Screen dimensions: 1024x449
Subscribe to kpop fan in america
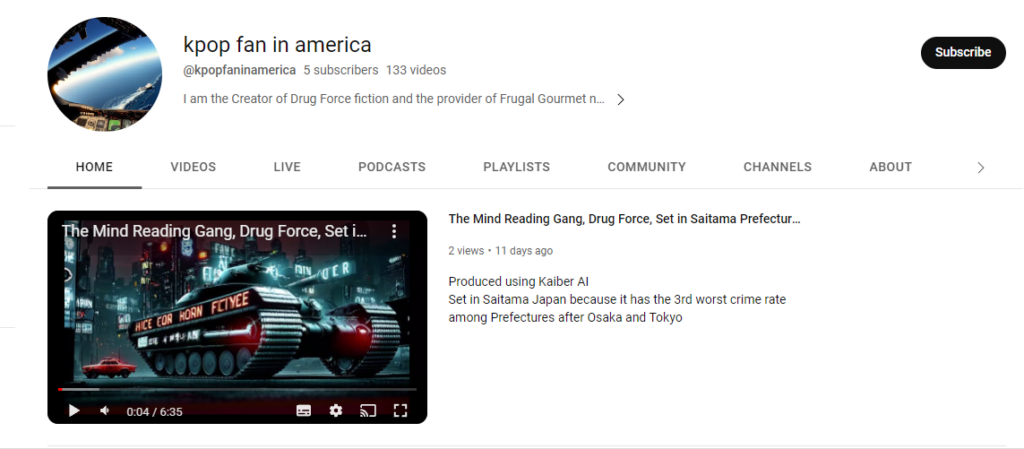point(963,52)
